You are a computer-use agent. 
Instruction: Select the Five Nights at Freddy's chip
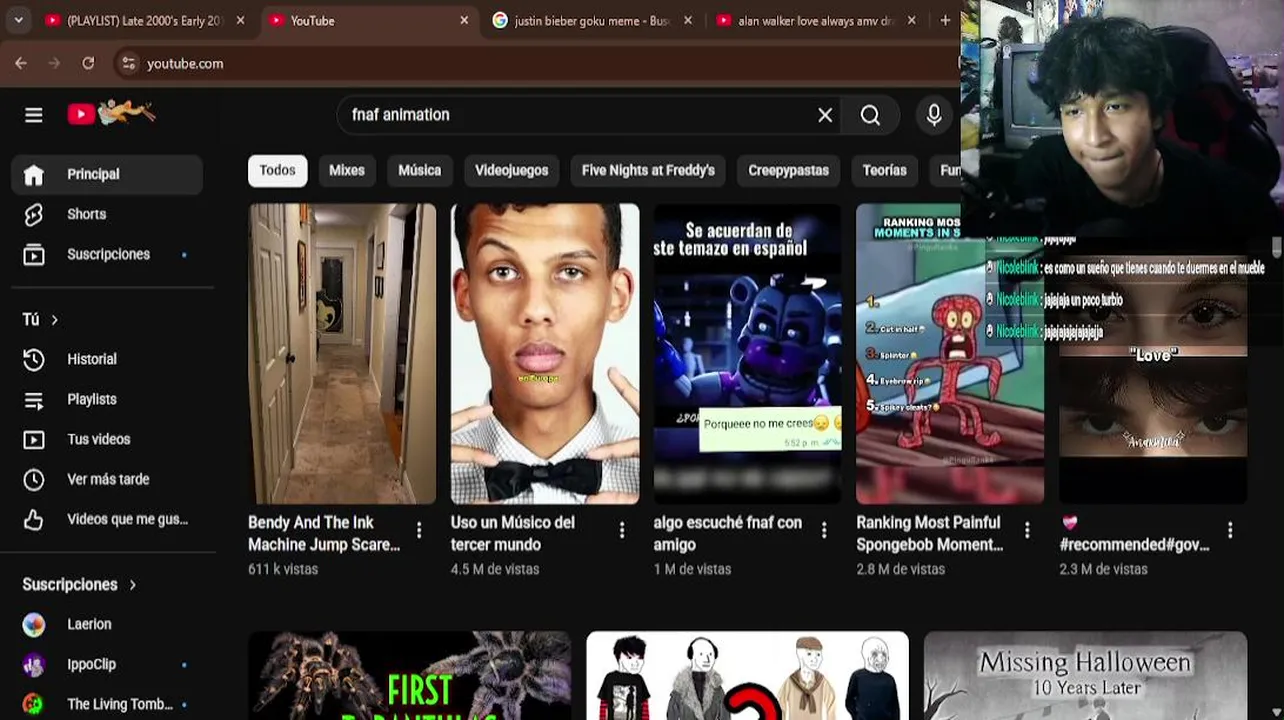pyautogui.click(x=648, y=171)
